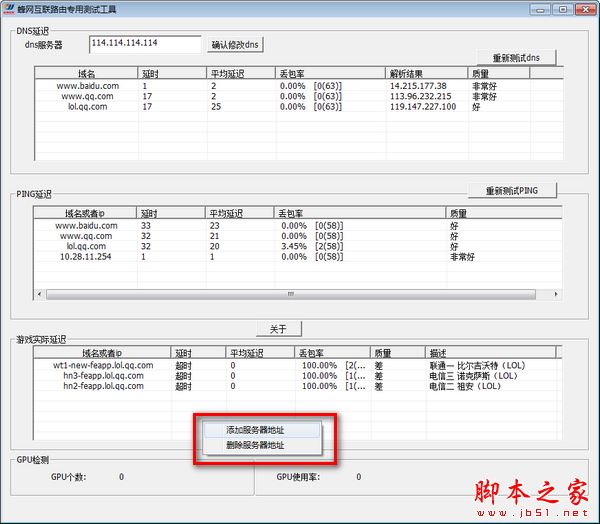600x524 pixels.
Task: Click 质量 column header in PING table
Action: 504,213
